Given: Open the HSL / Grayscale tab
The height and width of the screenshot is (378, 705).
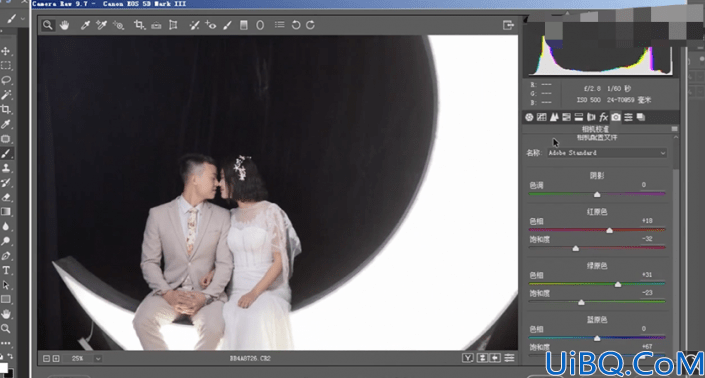Looking at the screenshot, I should point(567,117).
